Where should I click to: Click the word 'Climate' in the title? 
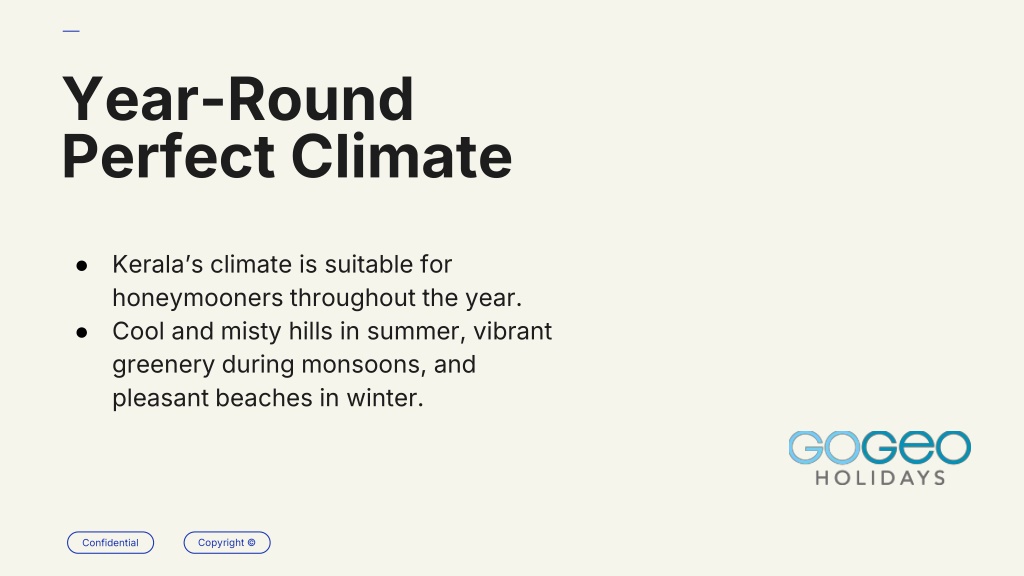401,157
